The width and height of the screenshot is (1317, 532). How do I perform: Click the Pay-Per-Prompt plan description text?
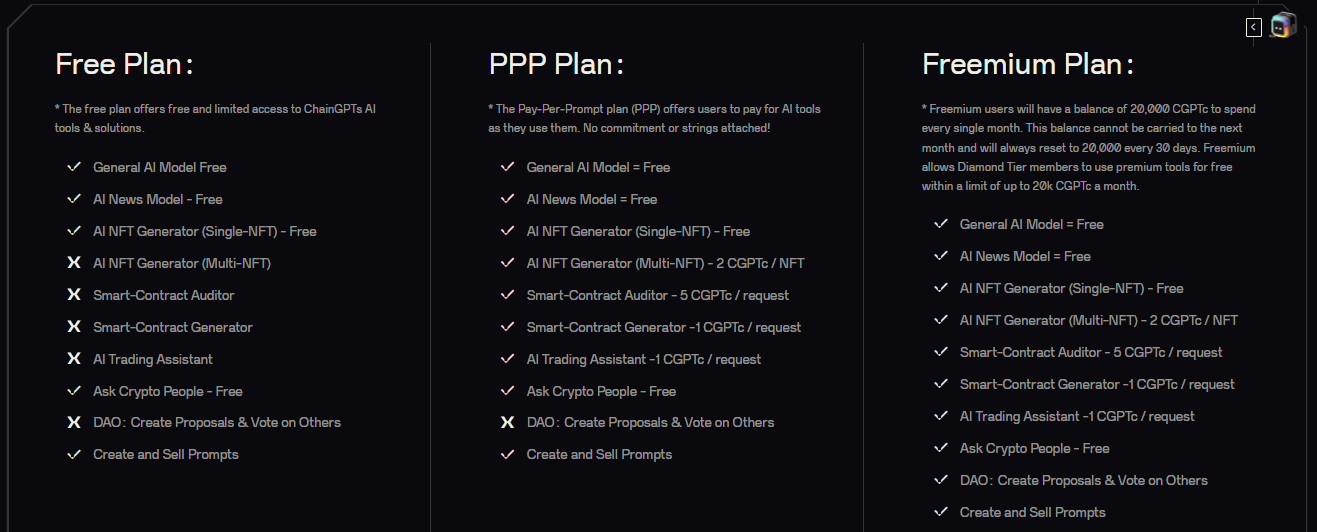click(655, 118)
